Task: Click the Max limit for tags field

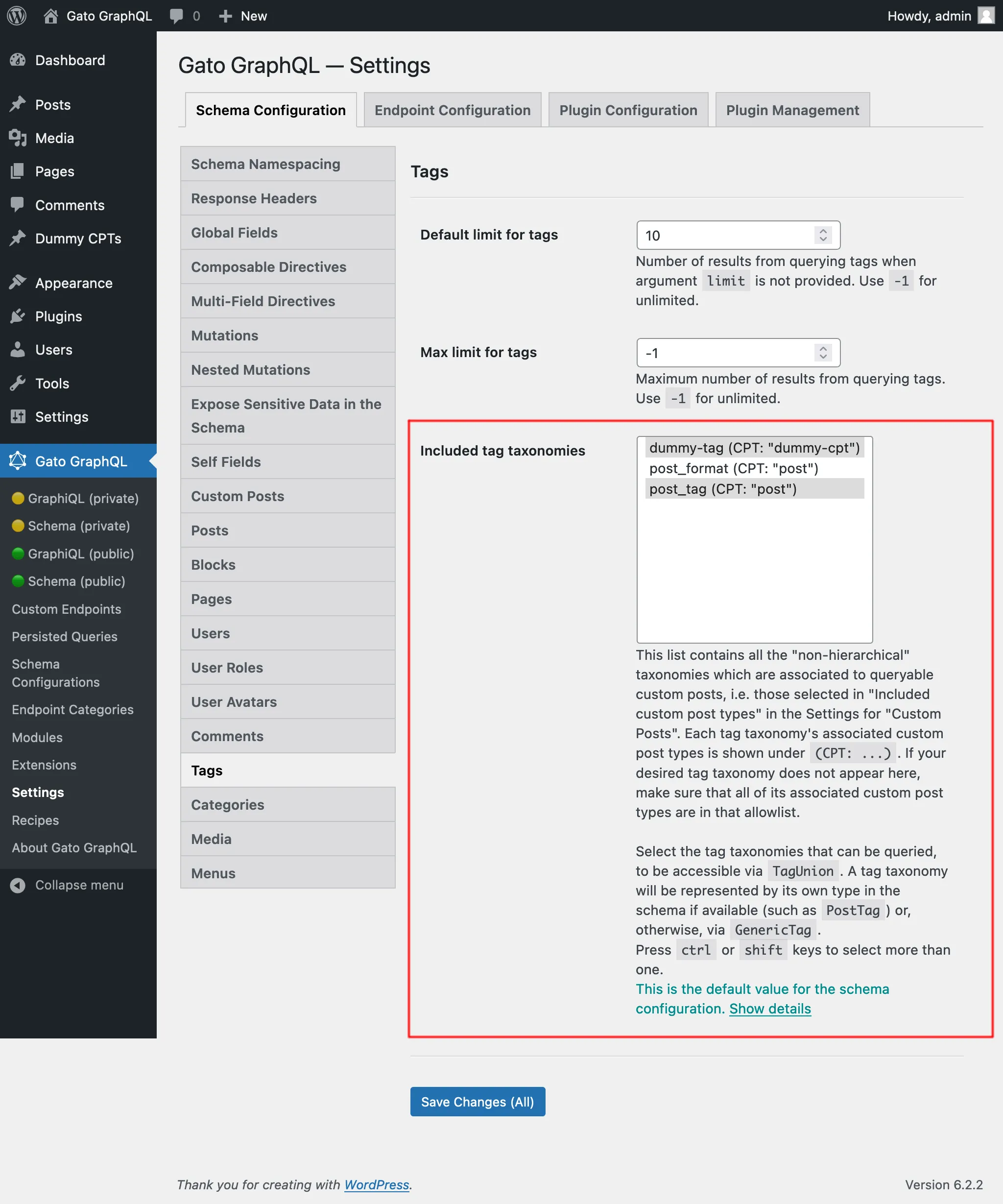Action: click(x=738, y=353)
